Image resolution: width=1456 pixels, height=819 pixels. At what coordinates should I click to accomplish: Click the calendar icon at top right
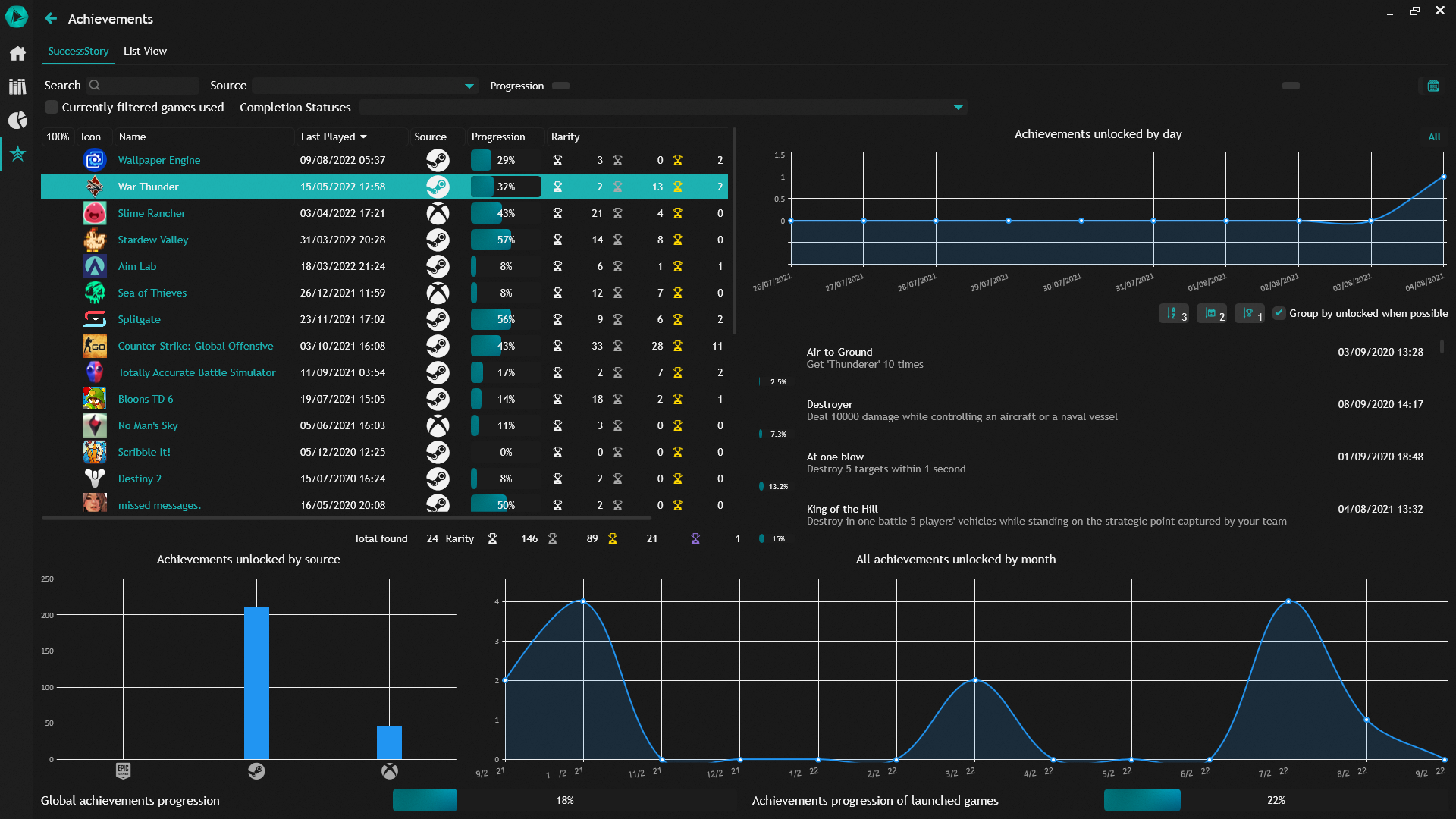coord(1432,86)
